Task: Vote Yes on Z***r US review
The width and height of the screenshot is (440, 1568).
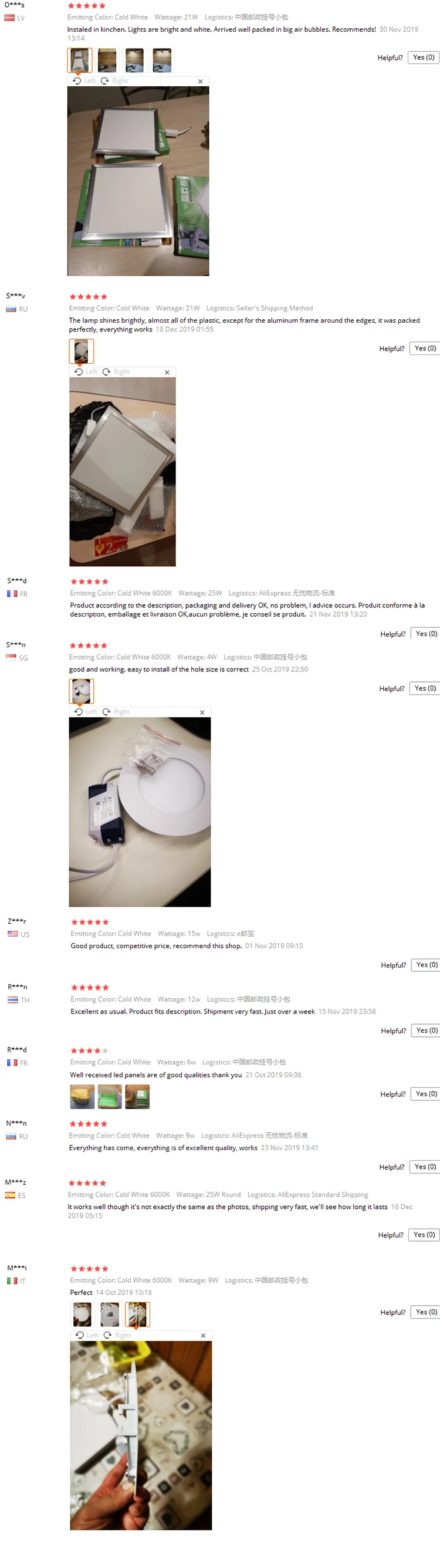Action: 426,965
